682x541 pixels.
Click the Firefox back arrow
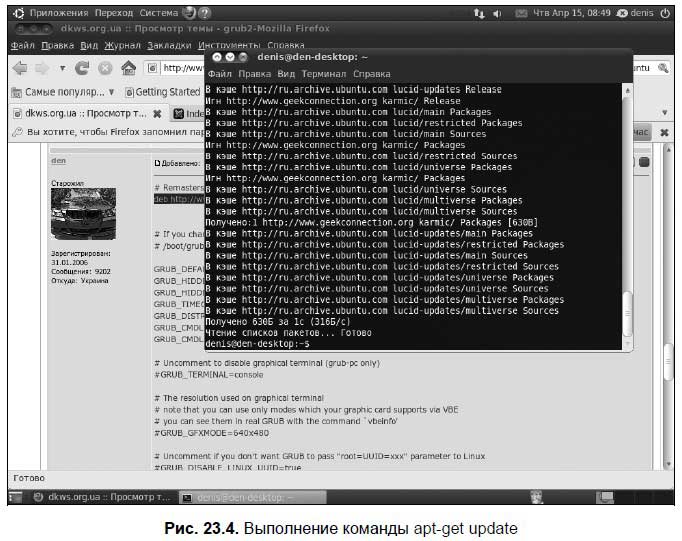[x=20, y=68]
